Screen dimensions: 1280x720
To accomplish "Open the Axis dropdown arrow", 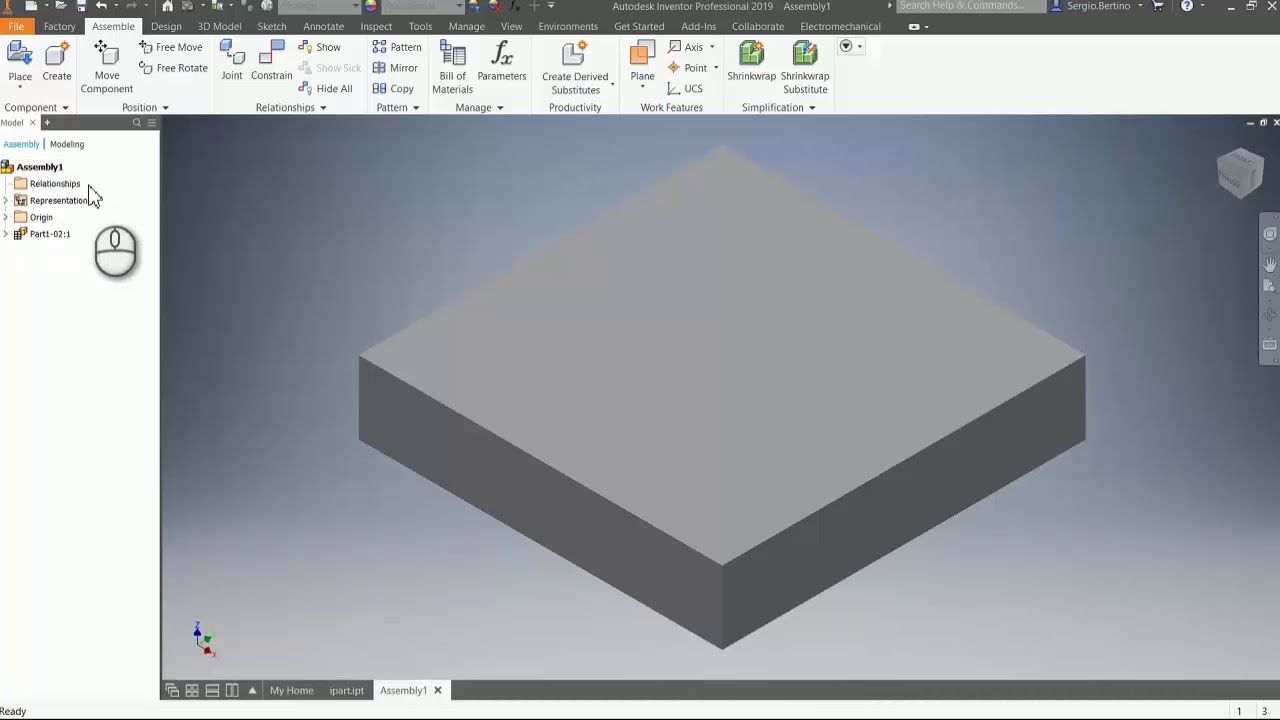I will pos(712,47).
